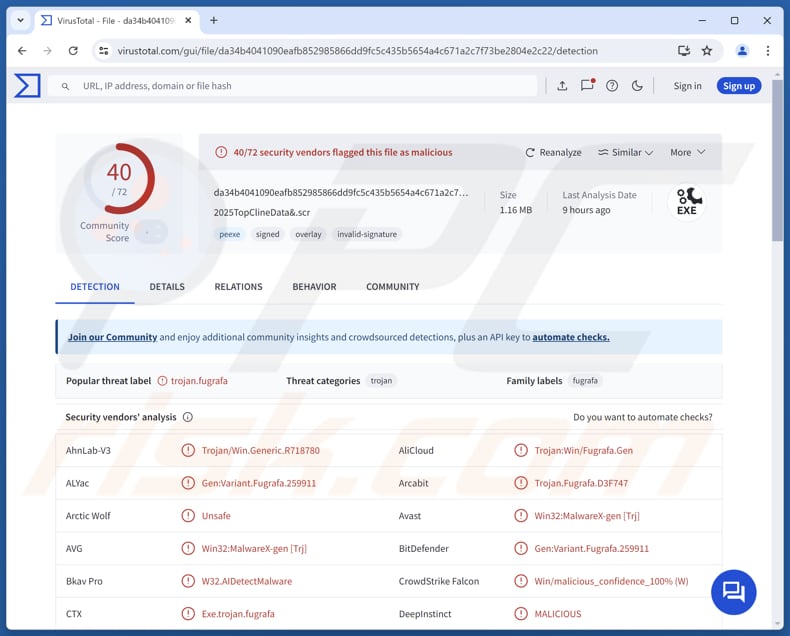
Task: Toggle dark mode moon icon
Action: [637, 86]
